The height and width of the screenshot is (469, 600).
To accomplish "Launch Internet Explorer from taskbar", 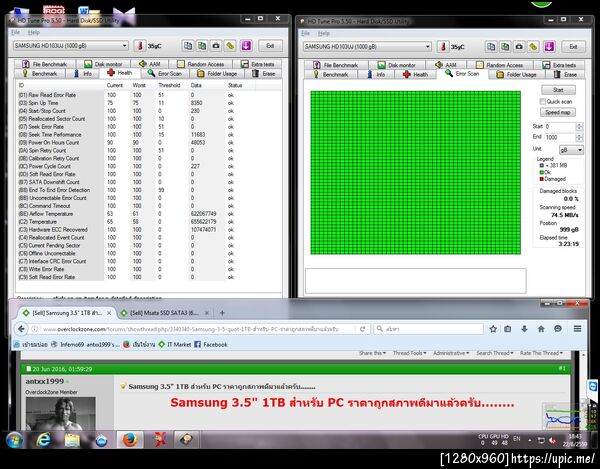I will coord(44,440).
